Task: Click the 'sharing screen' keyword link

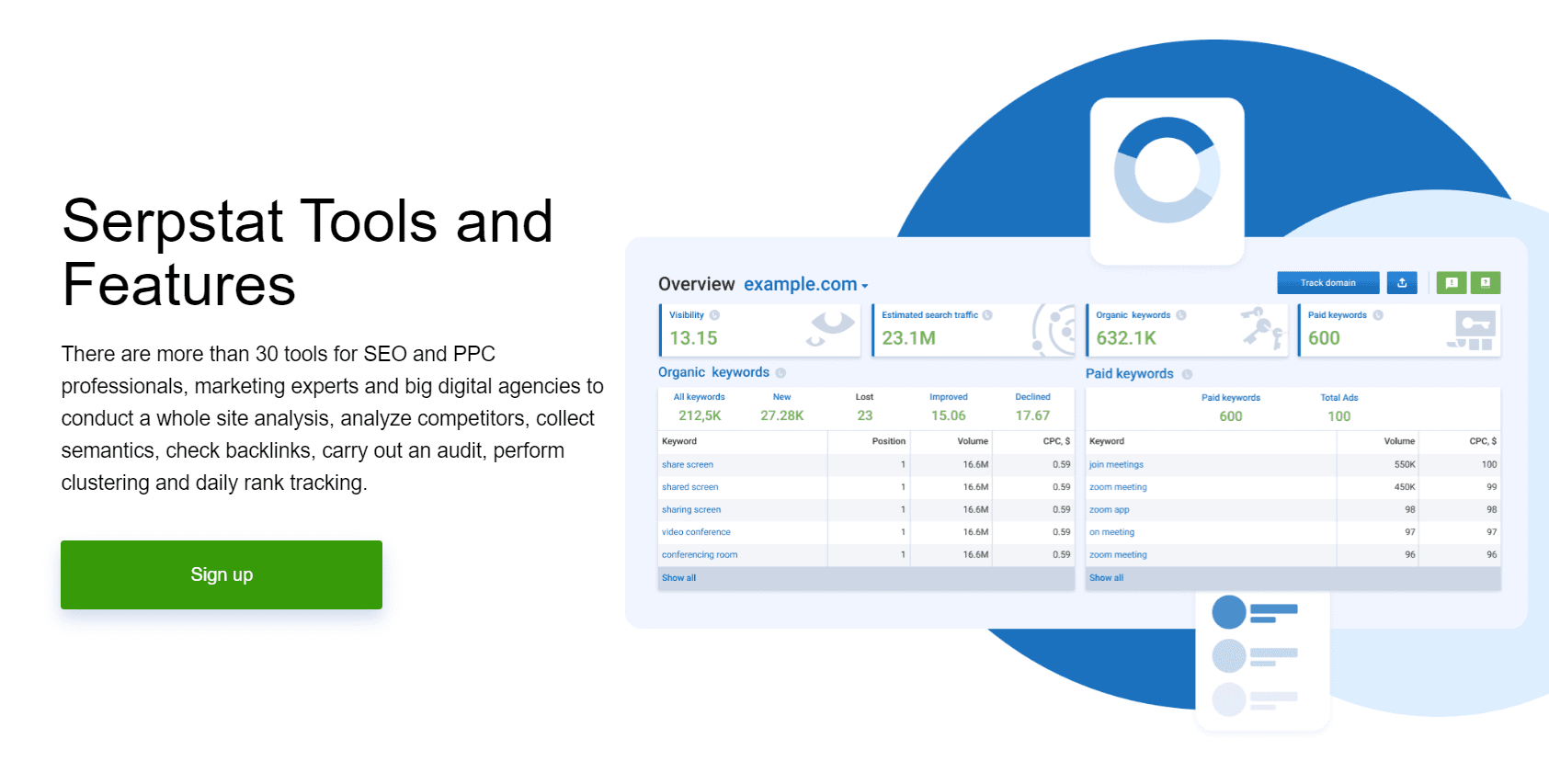Action: [691, 510]
